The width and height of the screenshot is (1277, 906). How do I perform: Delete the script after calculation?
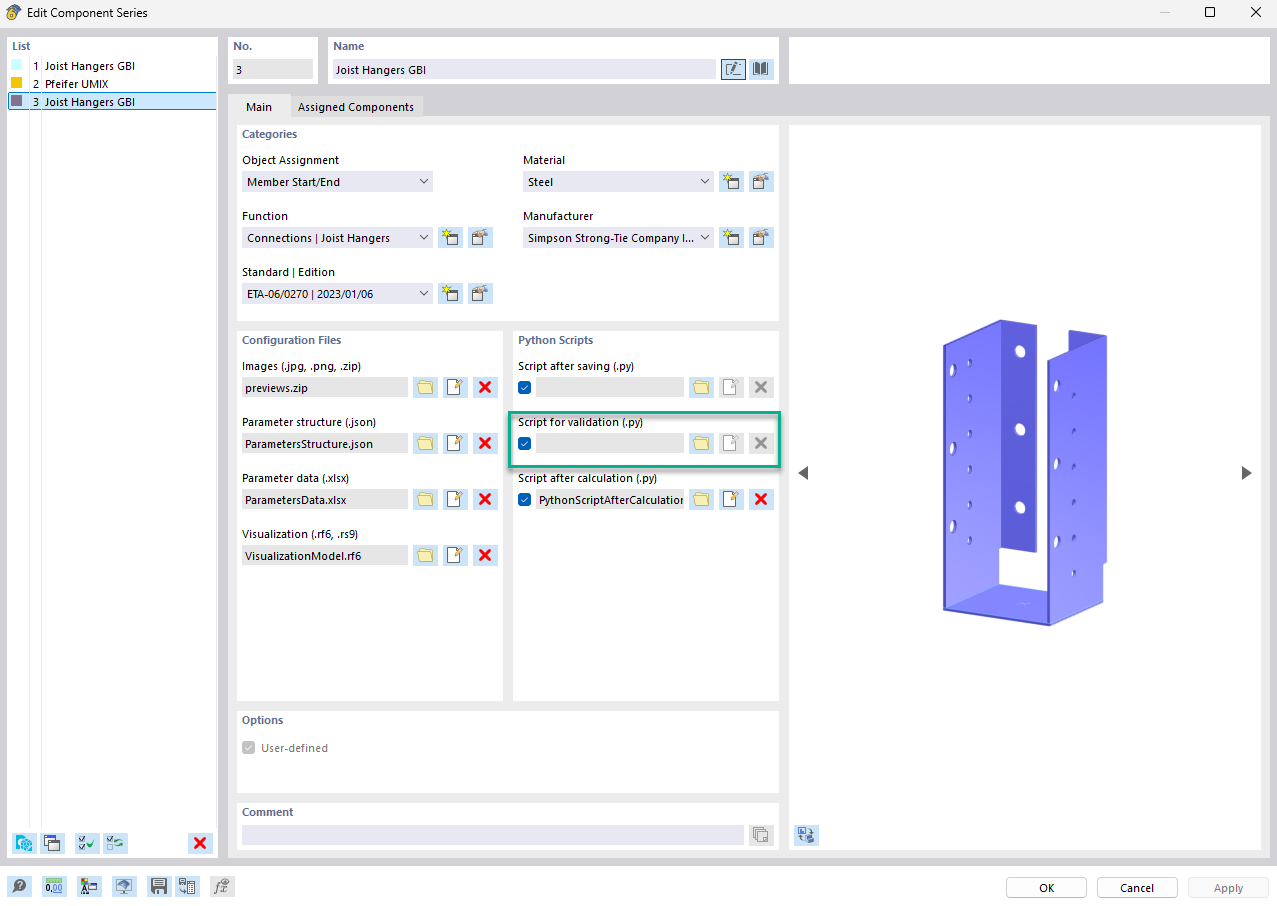click(x=762, y=499)
